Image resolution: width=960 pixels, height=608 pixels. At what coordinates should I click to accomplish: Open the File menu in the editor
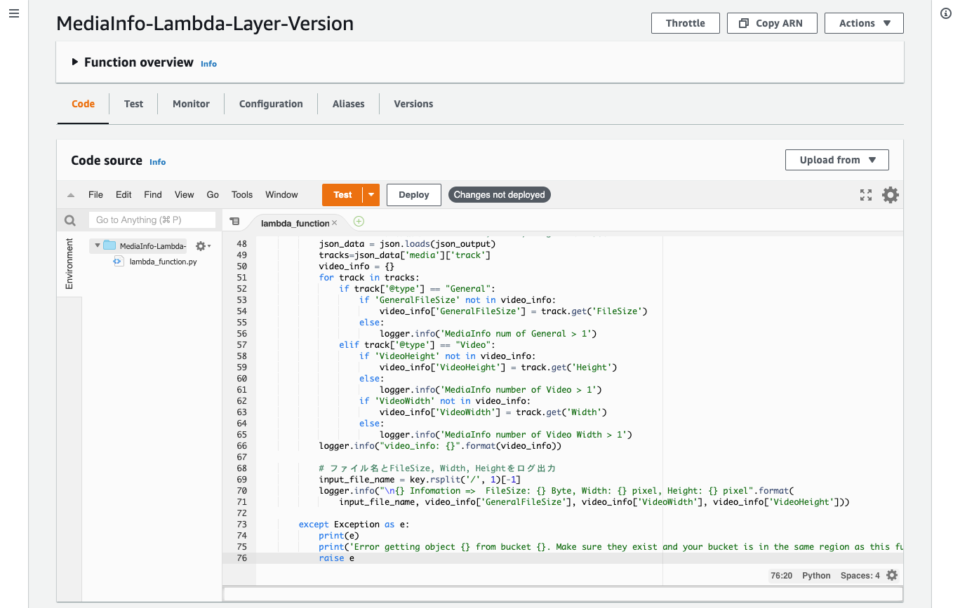tap(97, 195)
